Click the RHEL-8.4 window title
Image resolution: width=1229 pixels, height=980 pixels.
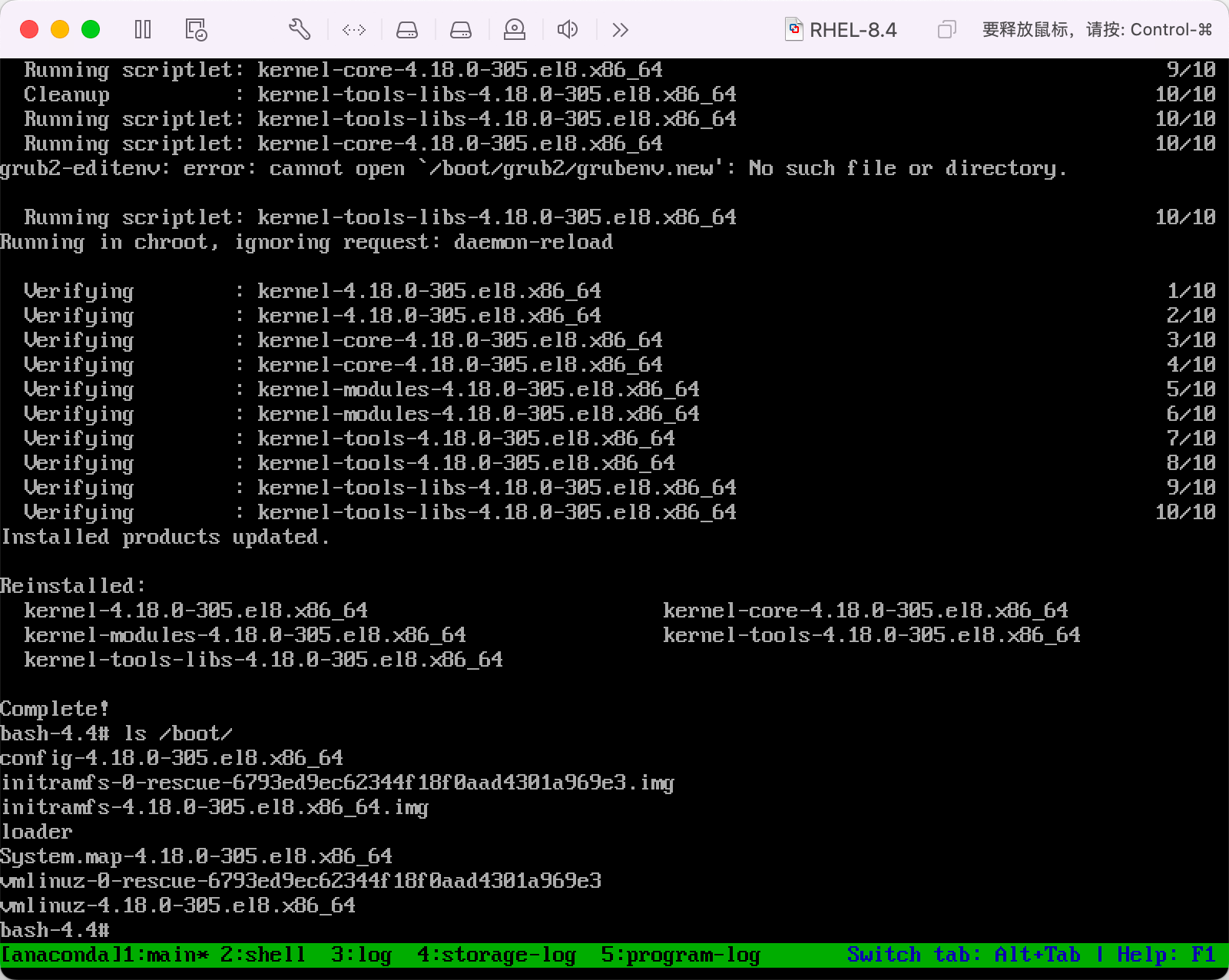click(x=853, y=30)
